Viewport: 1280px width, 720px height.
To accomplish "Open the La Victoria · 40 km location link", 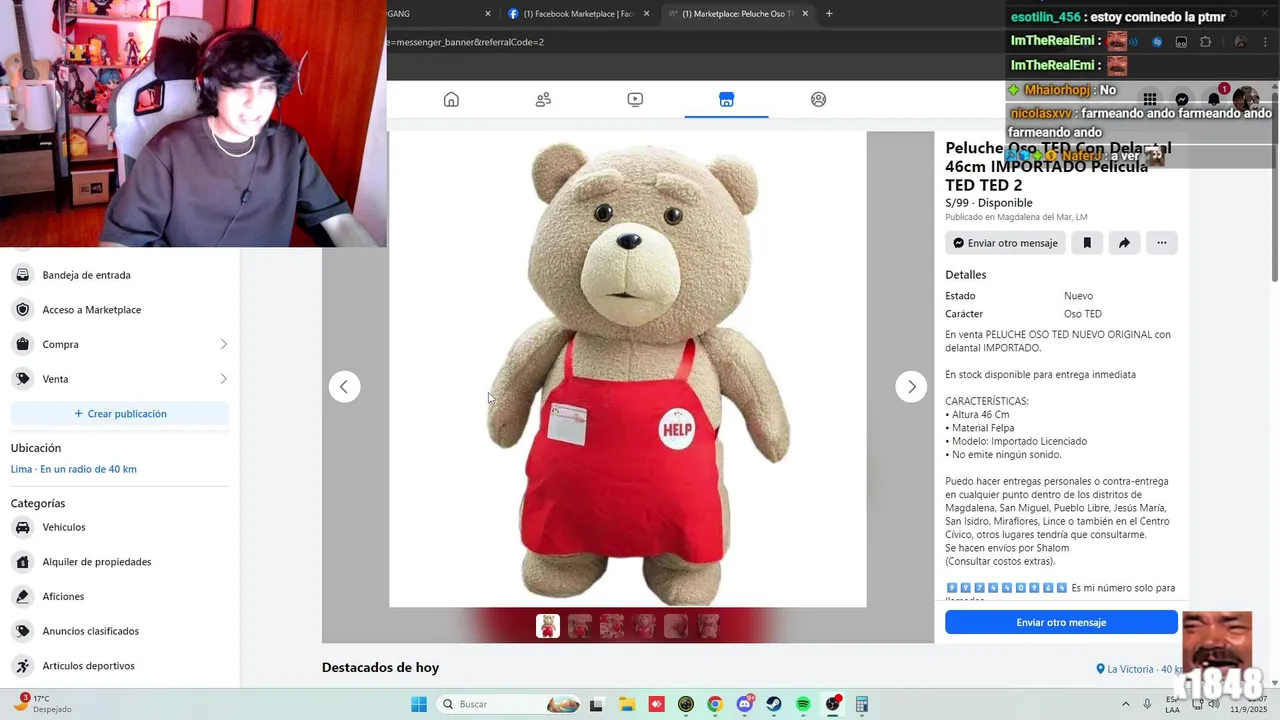I will (x=1140, y=669).
